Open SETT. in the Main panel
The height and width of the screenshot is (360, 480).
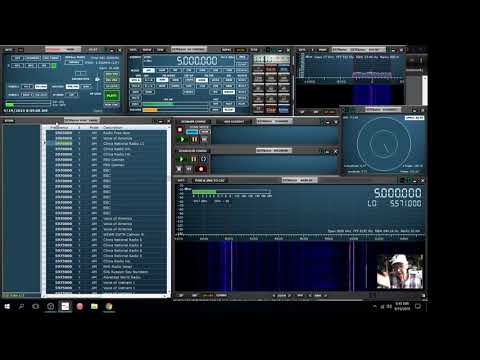pos(9,50)
